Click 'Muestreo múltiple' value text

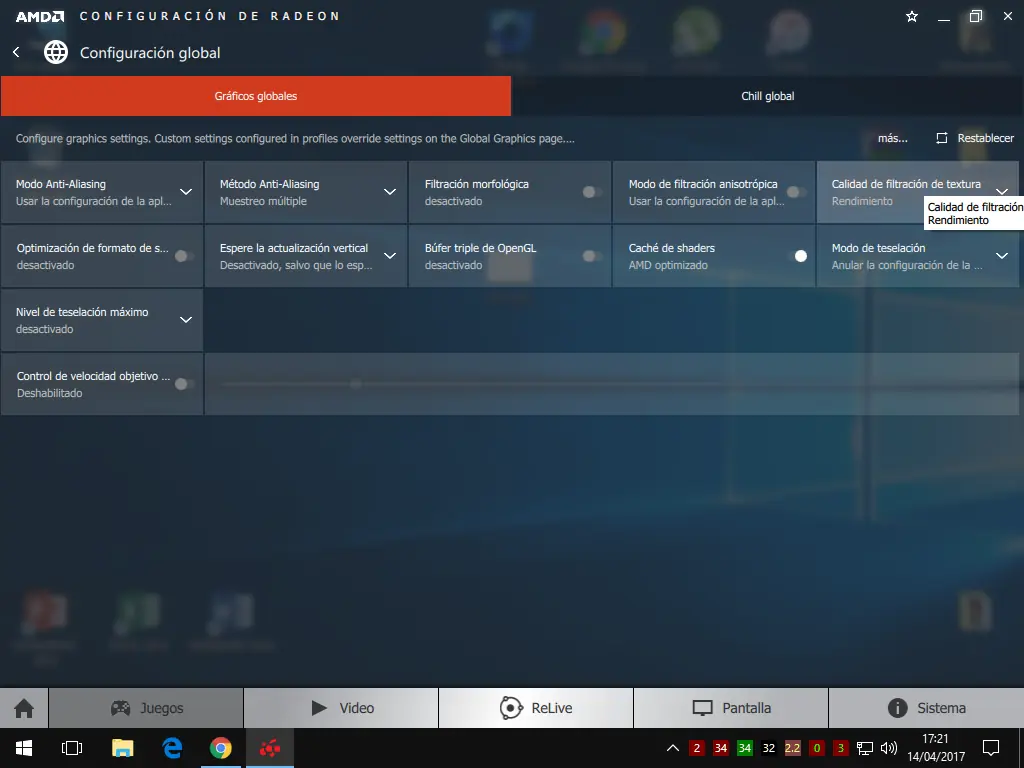coord(263,201)
